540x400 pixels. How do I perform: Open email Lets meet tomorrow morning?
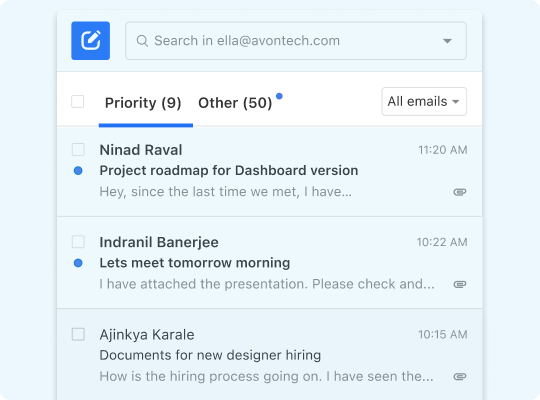270,263
